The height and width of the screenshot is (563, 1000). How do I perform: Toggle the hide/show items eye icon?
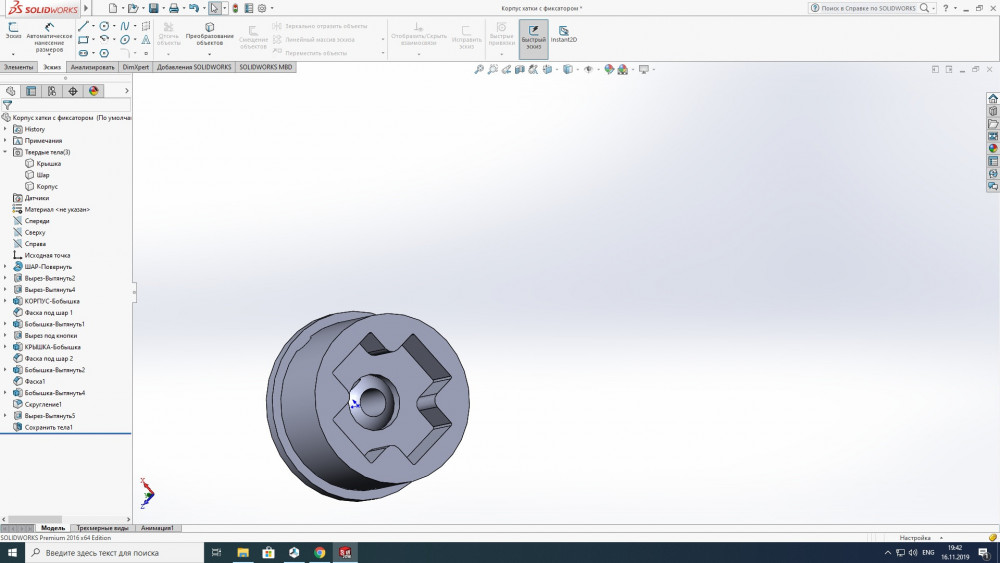point(588,70)
